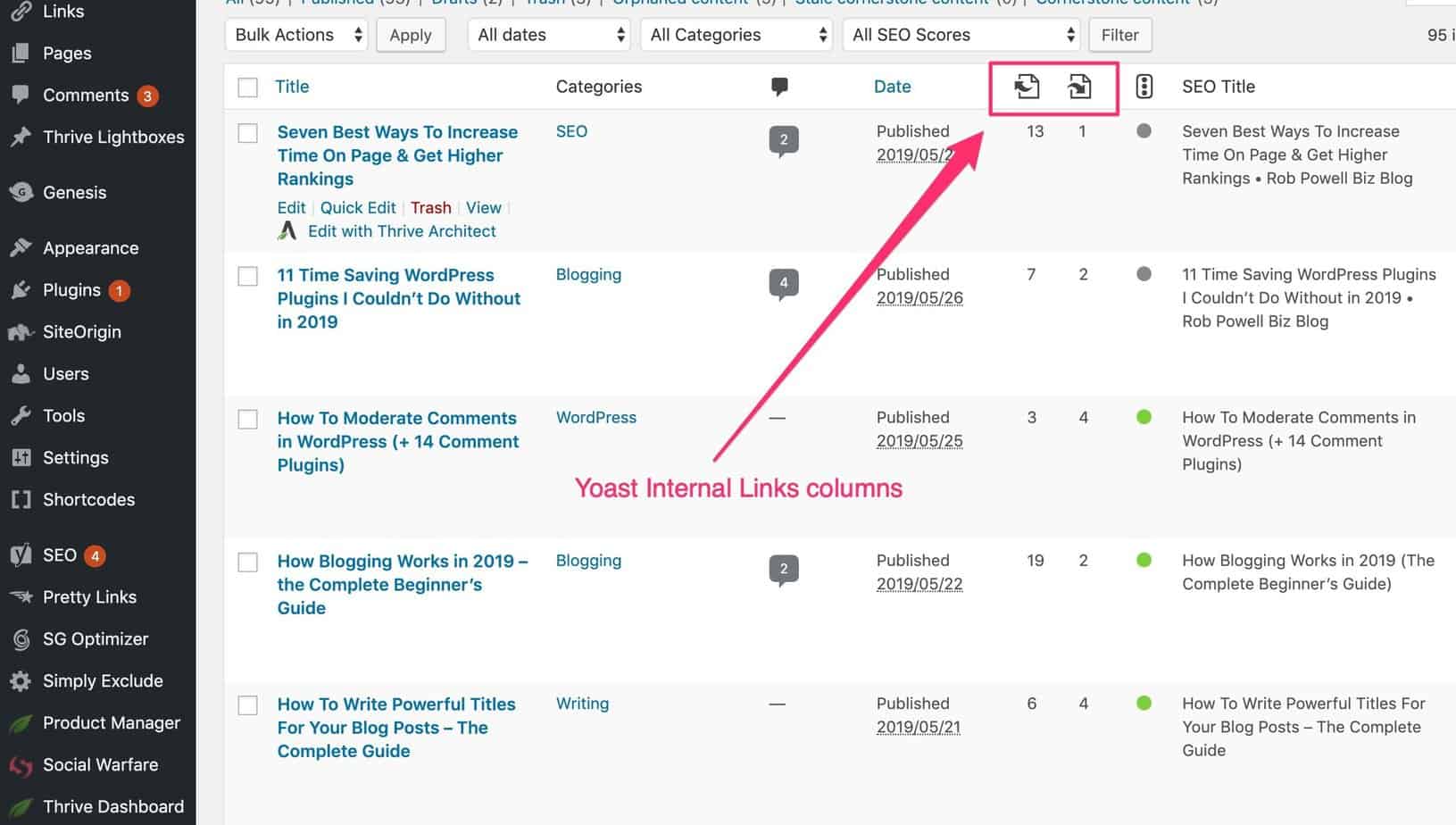
Task: Open the Bulk Actions dropdown
Action: coord(295,35)
